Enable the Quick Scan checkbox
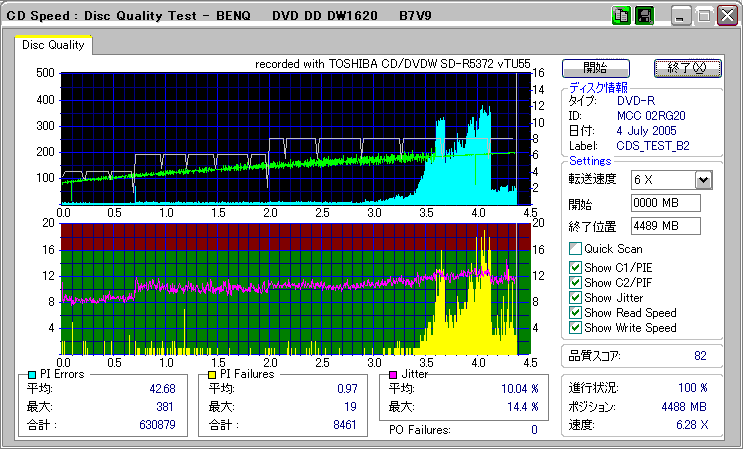 click(x=574, y=249)
